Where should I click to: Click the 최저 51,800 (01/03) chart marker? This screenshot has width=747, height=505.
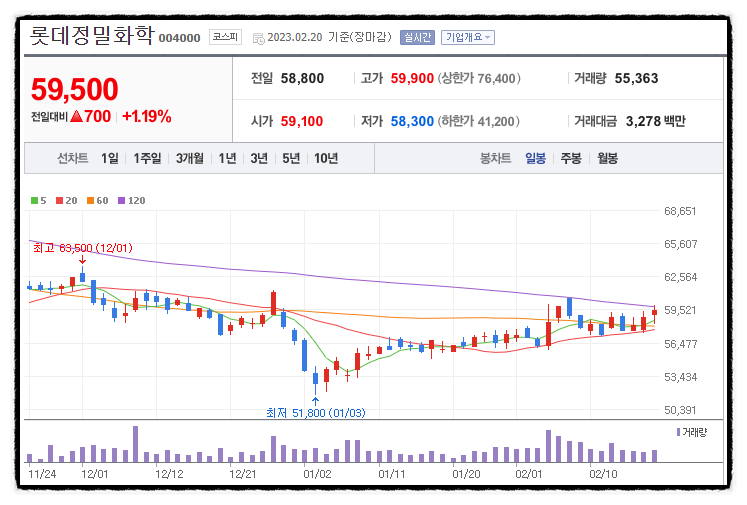(x=315, y=413)
